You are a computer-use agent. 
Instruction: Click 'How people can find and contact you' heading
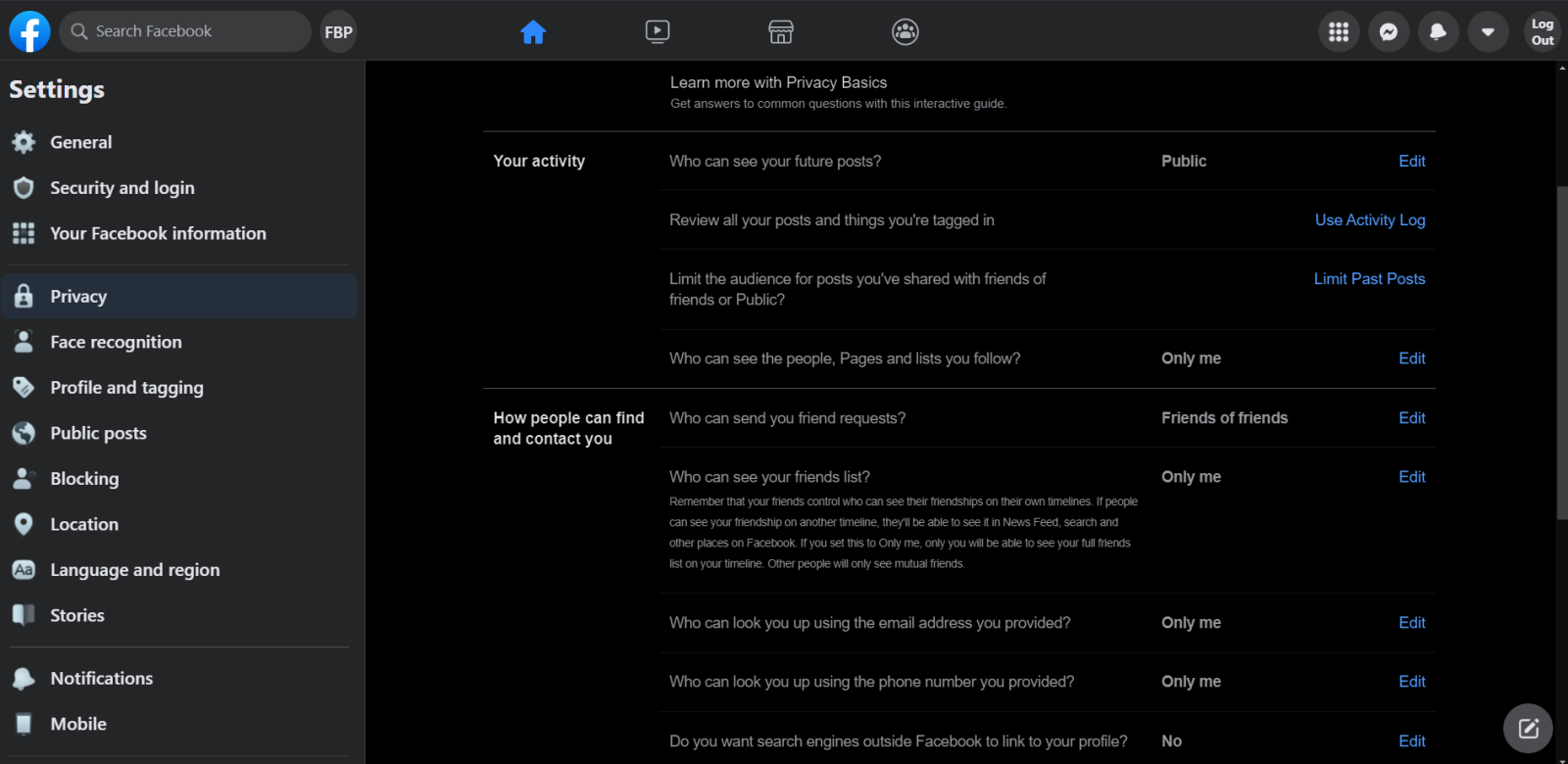click(x=568, y=428)
